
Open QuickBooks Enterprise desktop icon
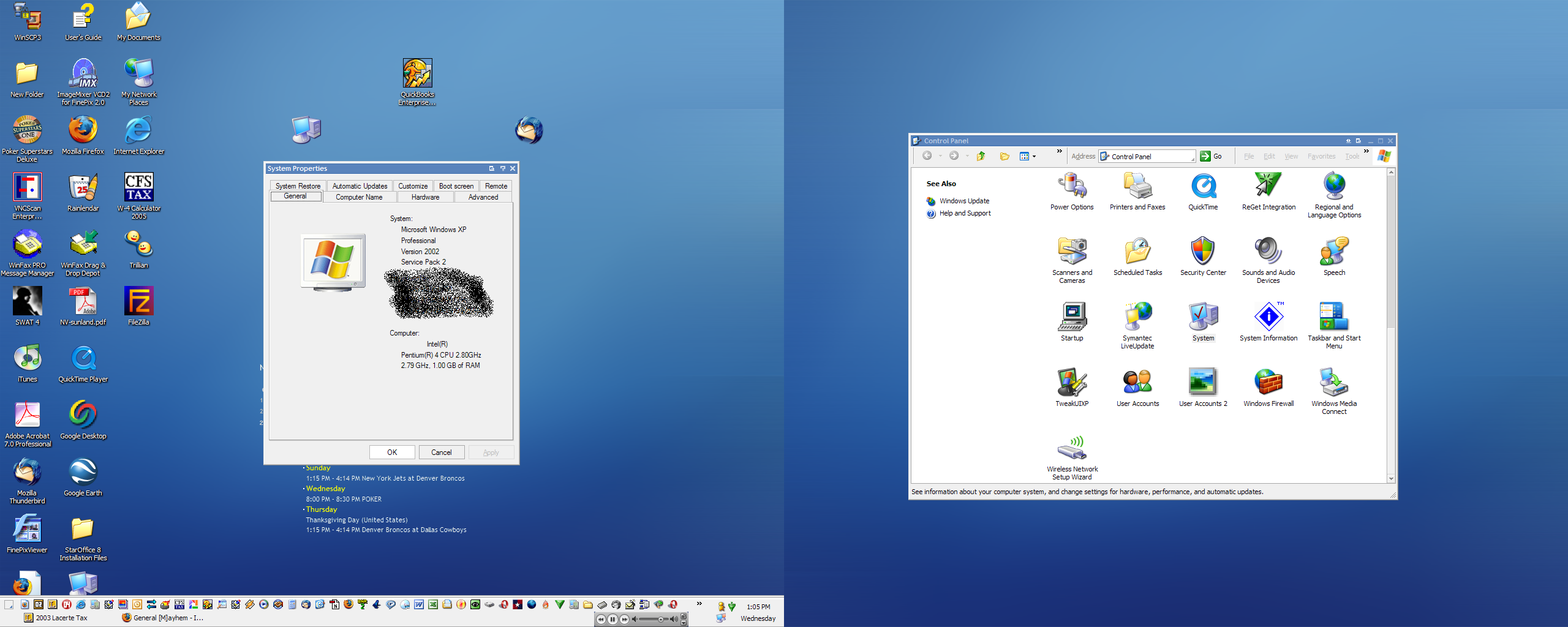coord(417,83)
